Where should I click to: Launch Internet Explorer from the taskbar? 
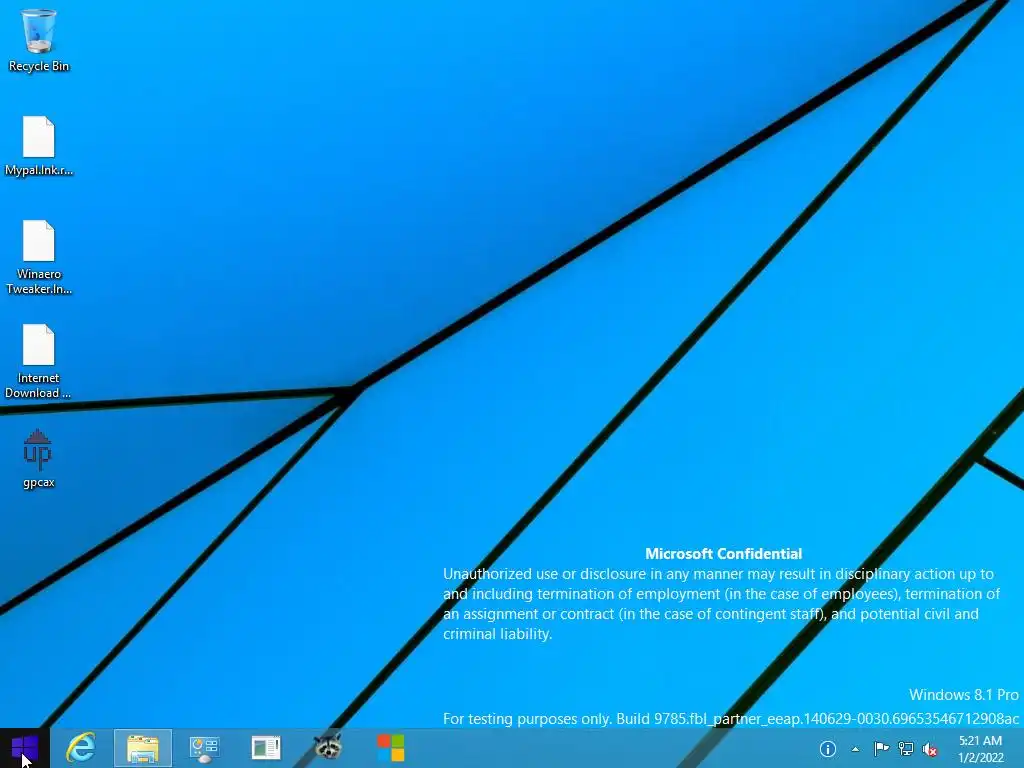81,748
